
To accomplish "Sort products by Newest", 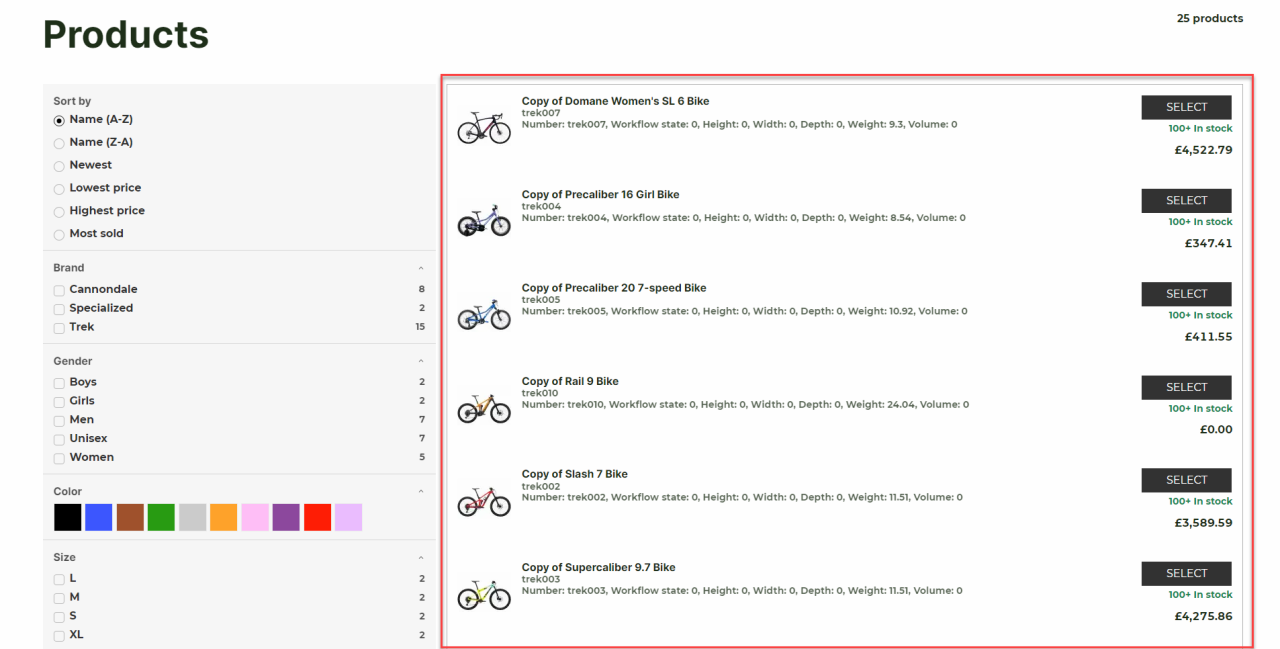I will 59,166.
